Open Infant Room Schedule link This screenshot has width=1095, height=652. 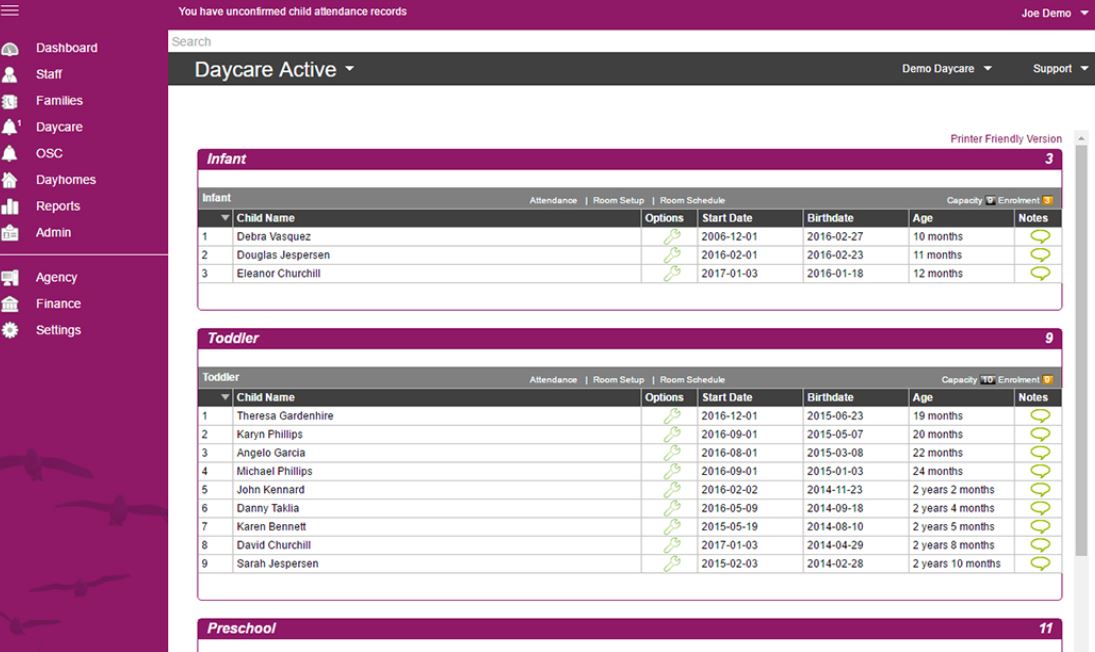(x=692, y=200)
